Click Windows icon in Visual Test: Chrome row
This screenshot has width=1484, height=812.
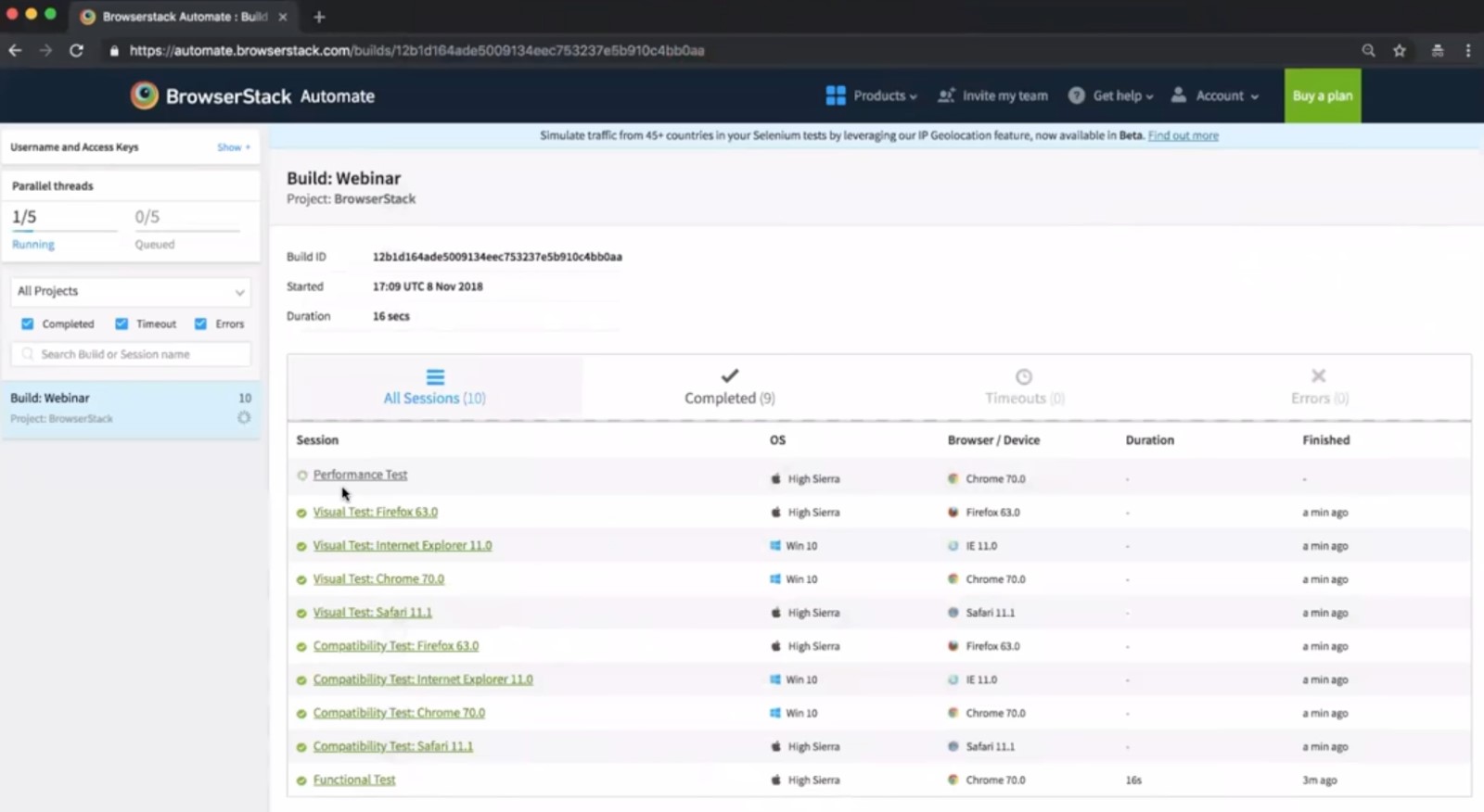(775, 579)
